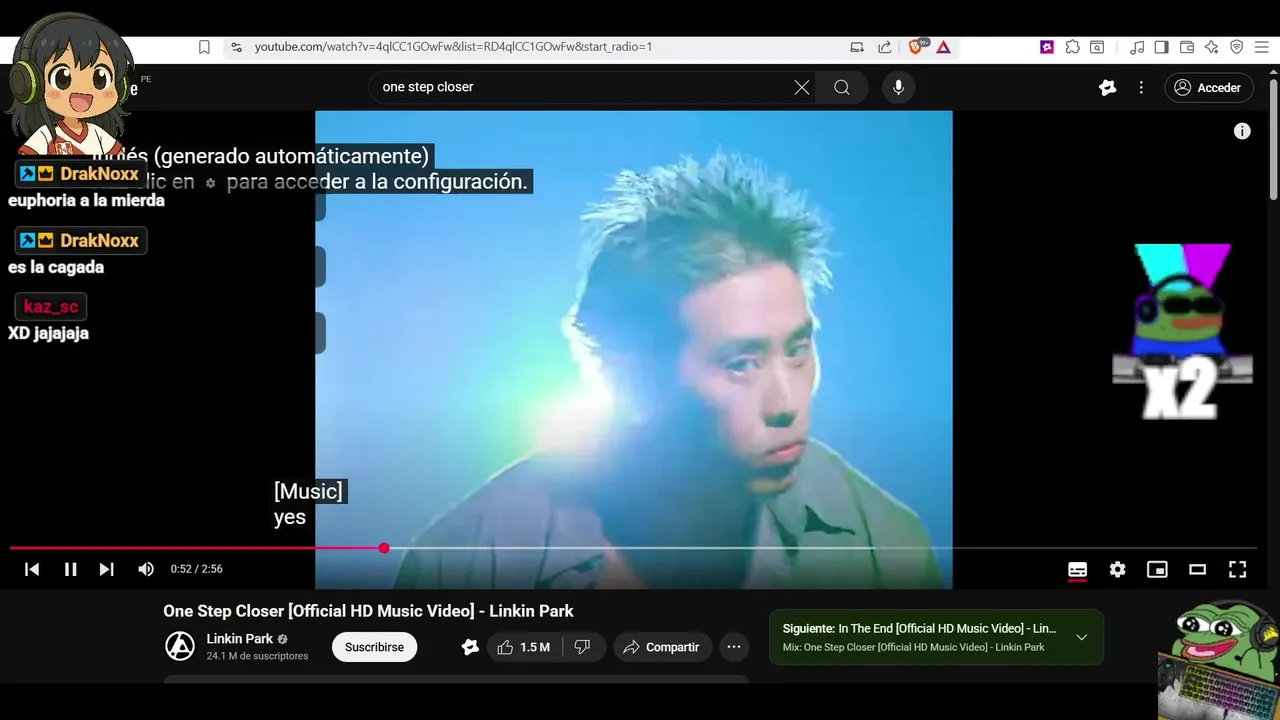
Task: Open the Brave Playlist music note icon
Action: (1137, 47)
